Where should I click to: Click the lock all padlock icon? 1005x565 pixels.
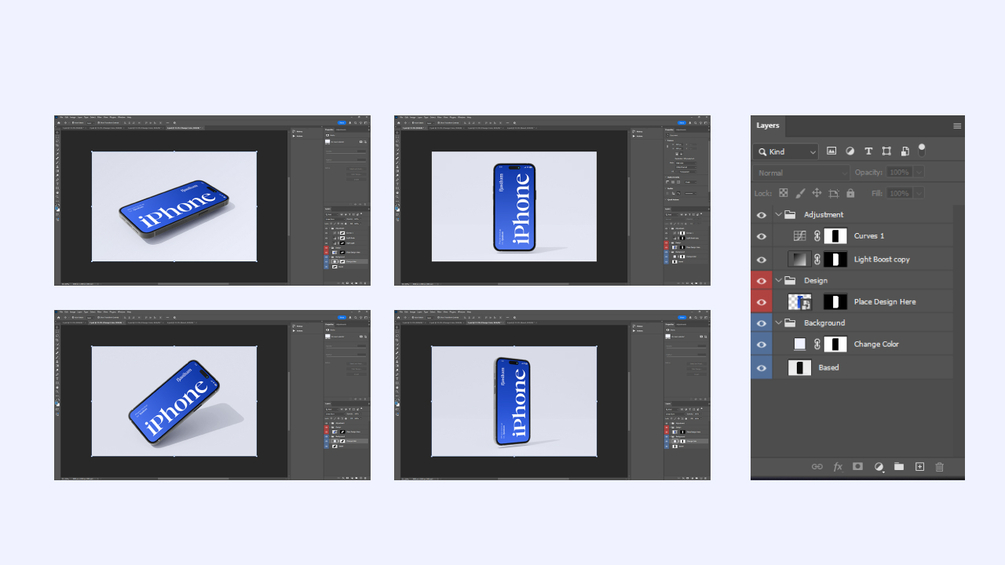coord(851,193)
